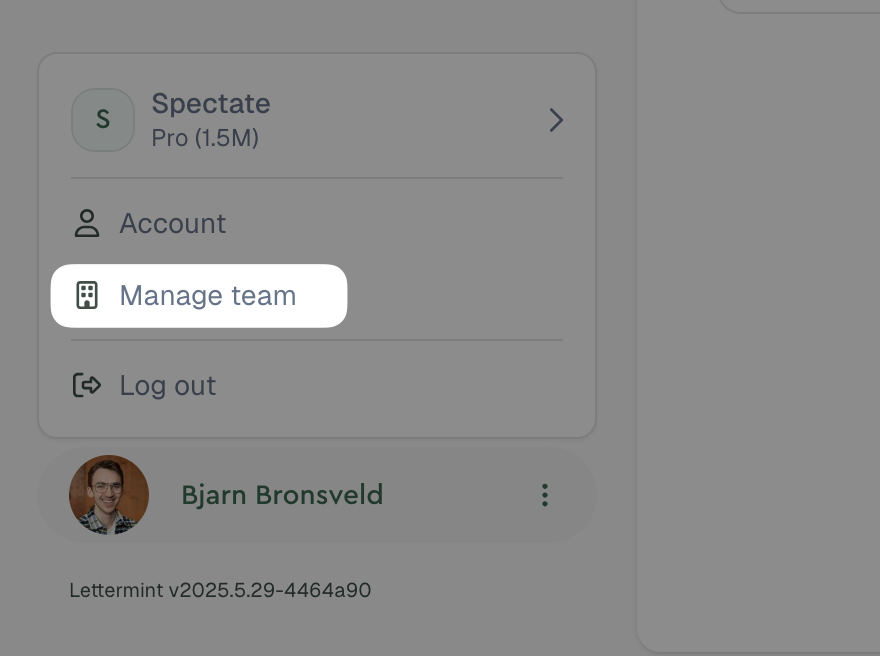The image size is (880, 656).
Task: Click the rounded box edge at top right
Action: pos(800,10)
